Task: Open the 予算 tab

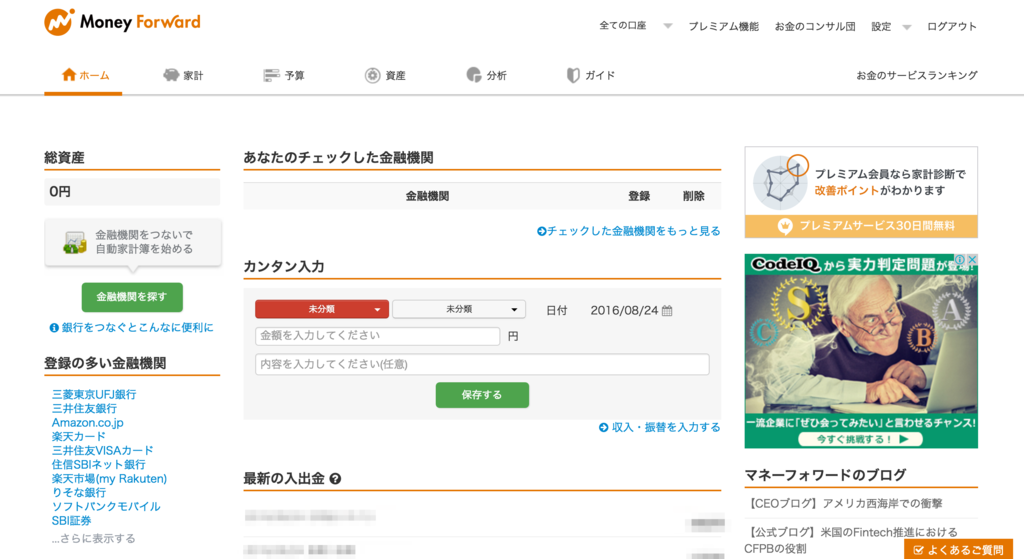Action: tap(283, 75)
